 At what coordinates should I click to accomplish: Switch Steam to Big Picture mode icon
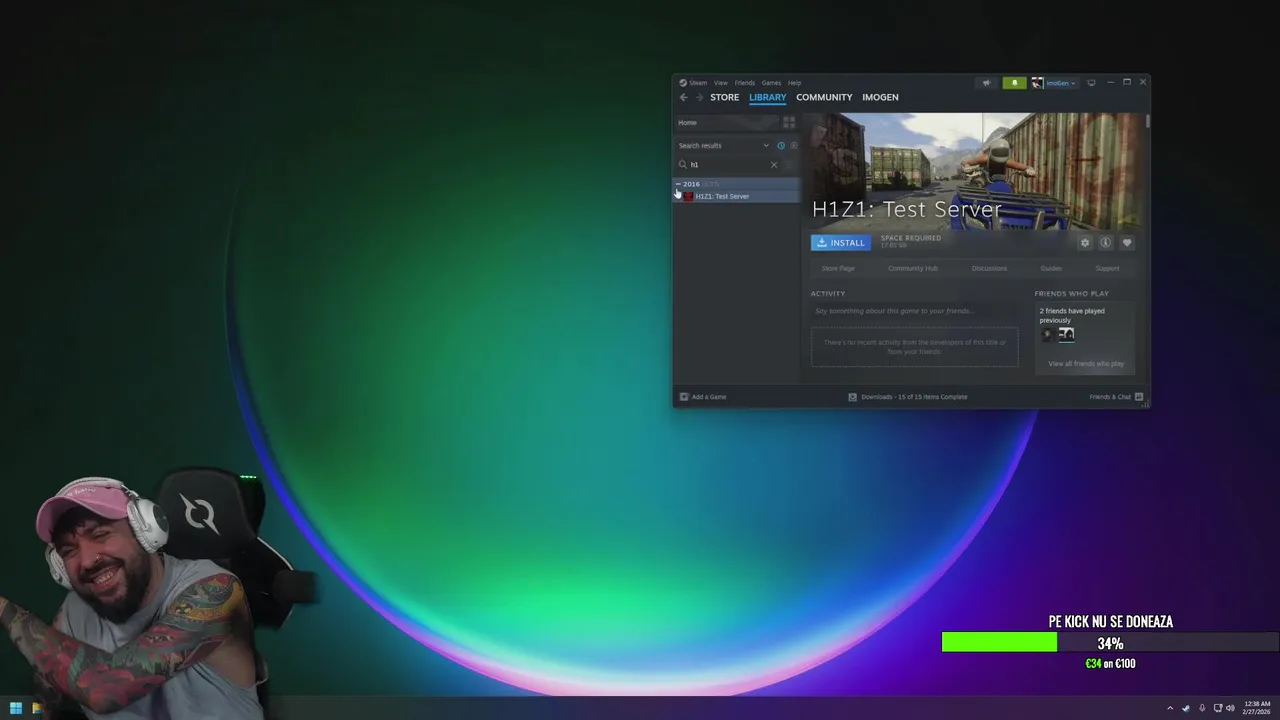coord(1091,83)
